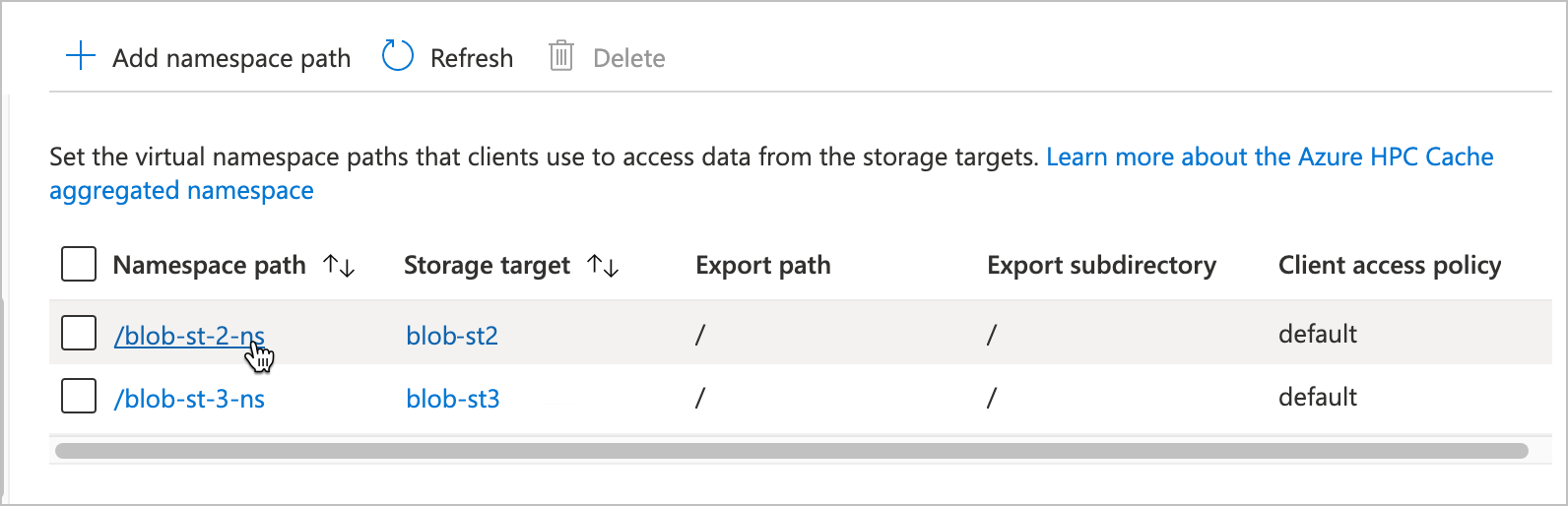Viewport: 1568px width, 506px height.
Task: Click the Add namespace path plus icon
Action: [x=80, y=56]
